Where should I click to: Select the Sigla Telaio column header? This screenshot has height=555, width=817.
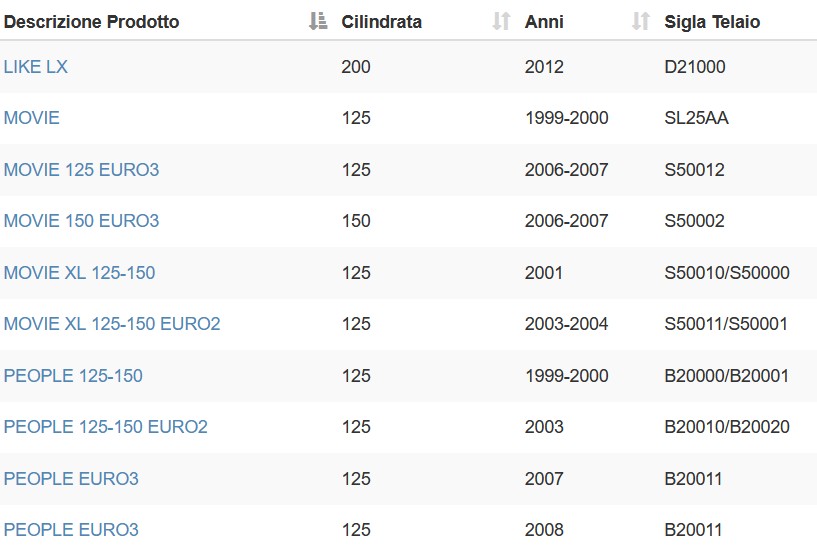(x=712, y=22)
